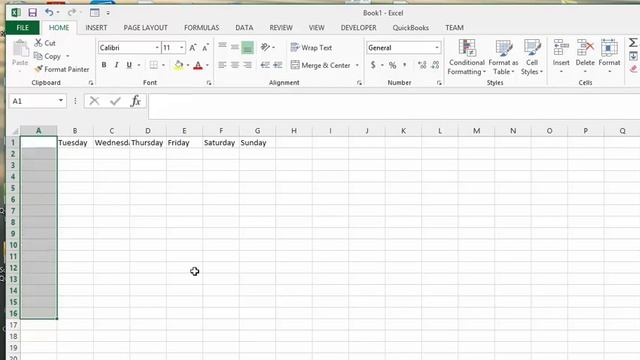Open the Calibri font name dropdown
The width and height of the screenshot is (640, 360).
coord(157,48)
